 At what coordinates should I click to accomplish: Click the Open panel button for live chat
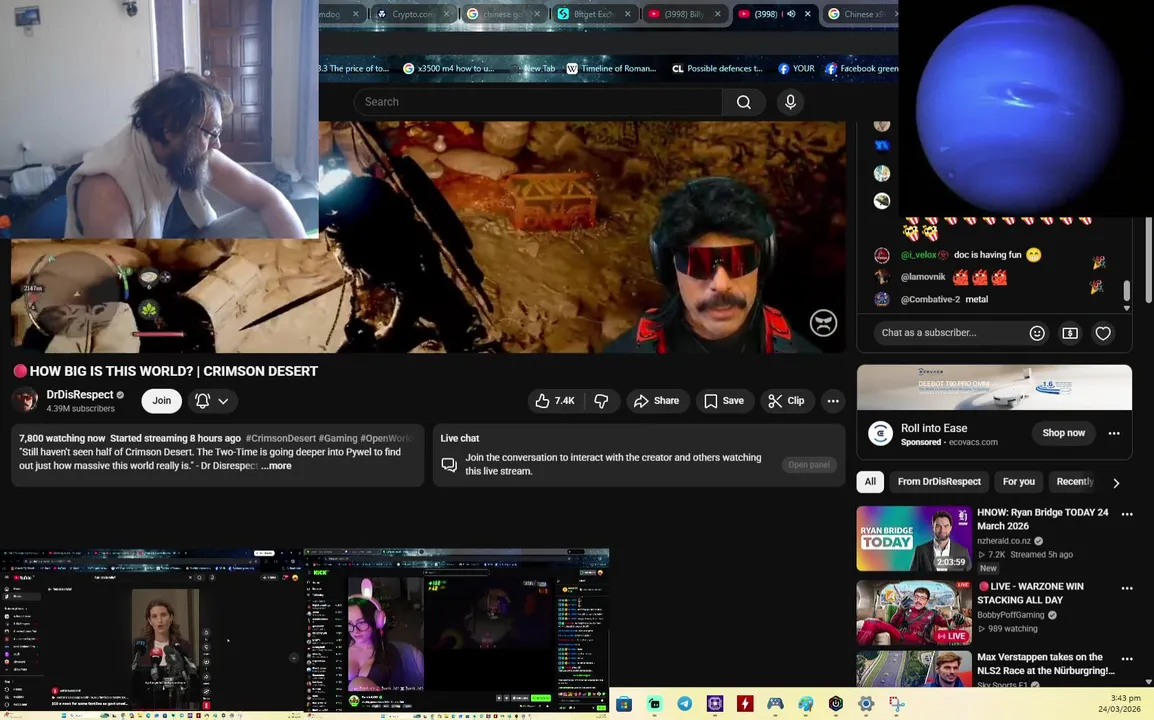click(809, 465)
